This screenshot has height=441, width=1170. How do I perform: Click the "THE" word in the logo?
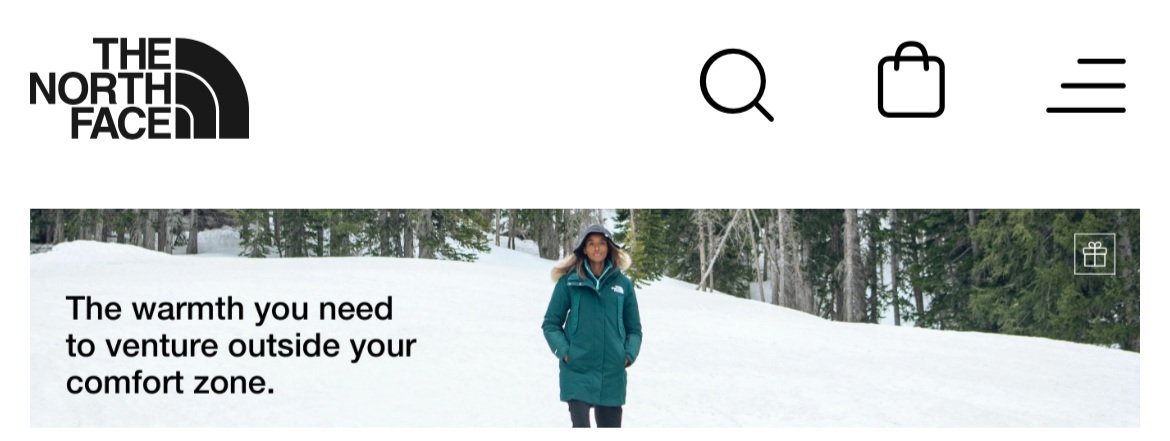133,54
